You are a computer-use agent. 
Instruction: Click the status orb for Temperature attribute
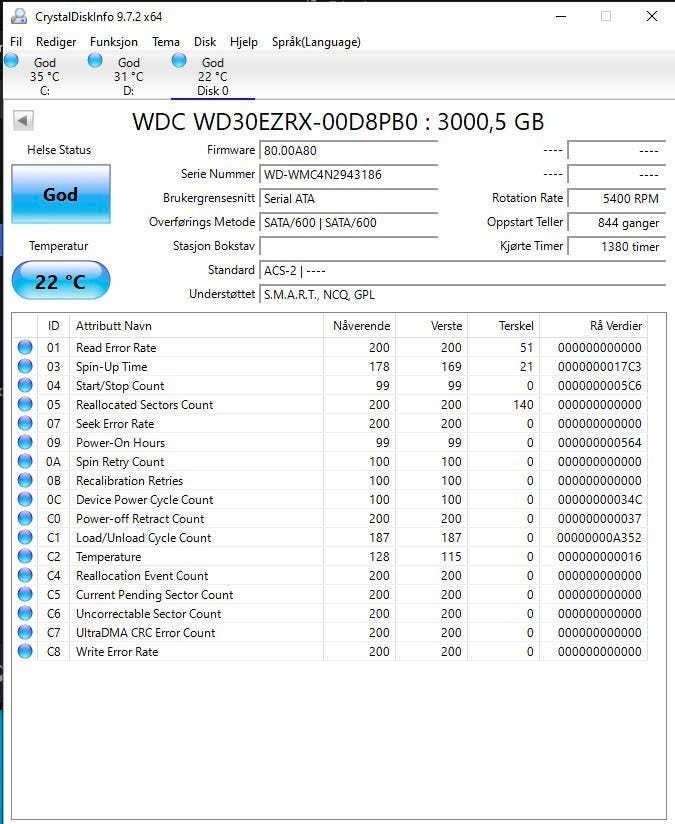pyautogui.click(x=25, y=556)
